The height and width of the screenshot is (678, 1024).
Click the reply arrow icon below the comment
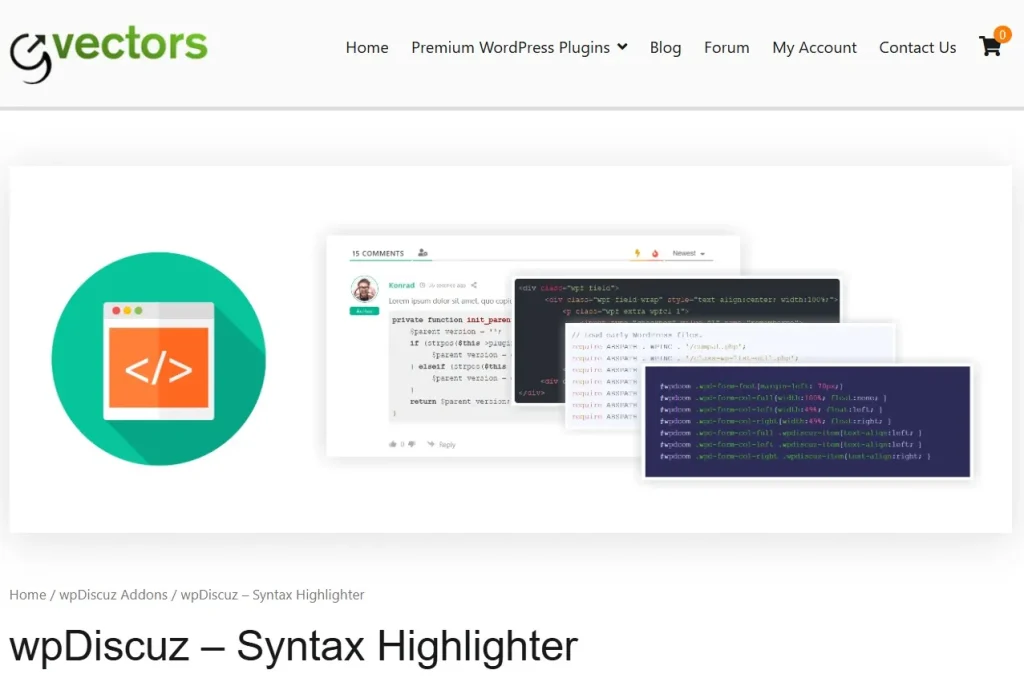430,444
